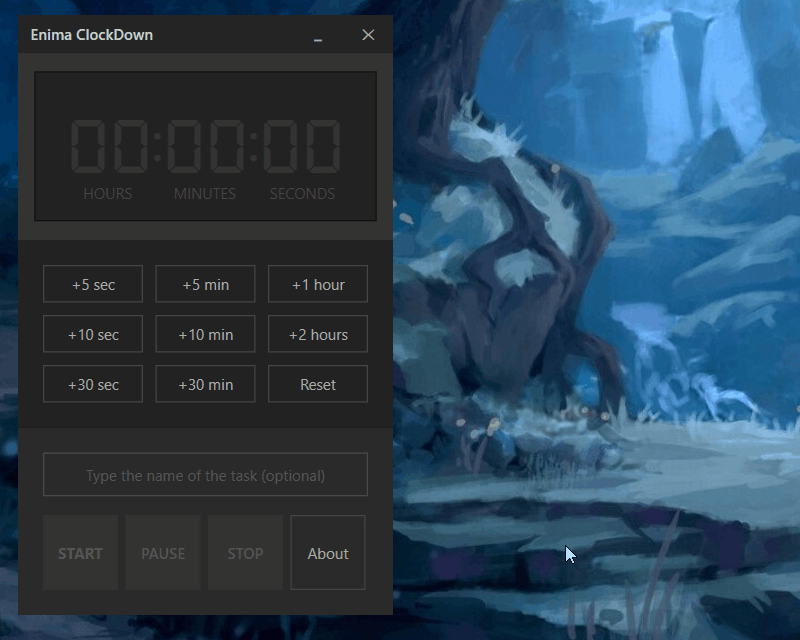
Task: Close the Enima ClockDown window
Action: point(368,35)
